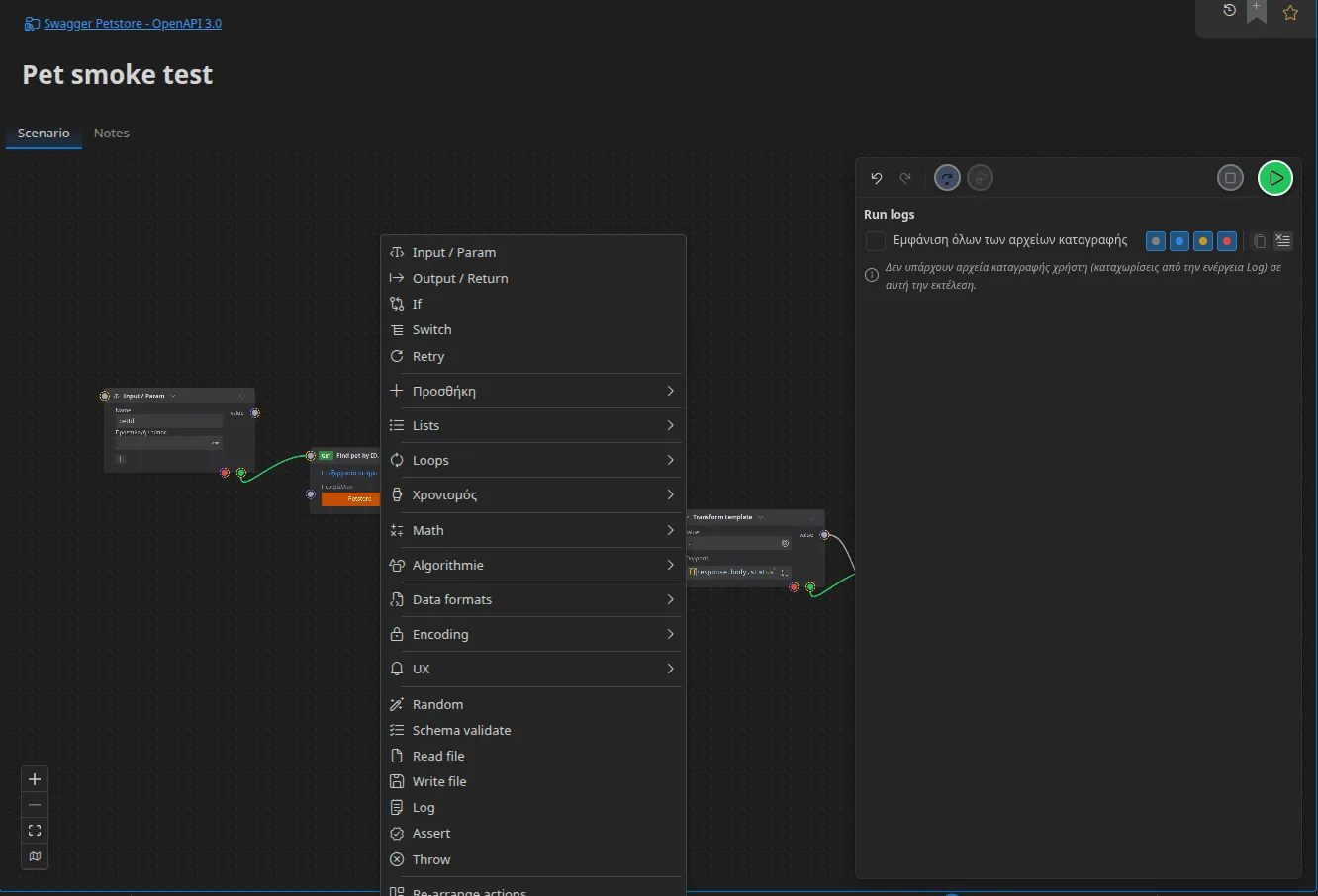Click the orange Petstore button in Find pet node
This screenshot has height=896, width=1318.
click(349, 499)
